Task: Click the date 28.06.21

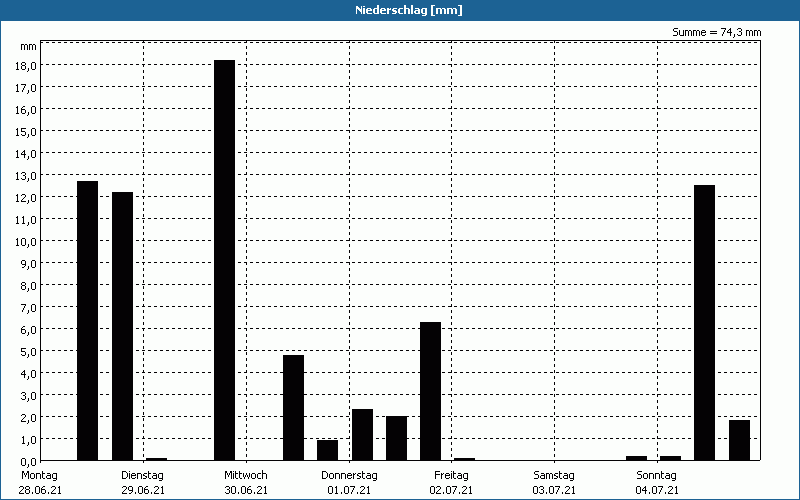Action: pyautogui.click(x=40, y=490)
